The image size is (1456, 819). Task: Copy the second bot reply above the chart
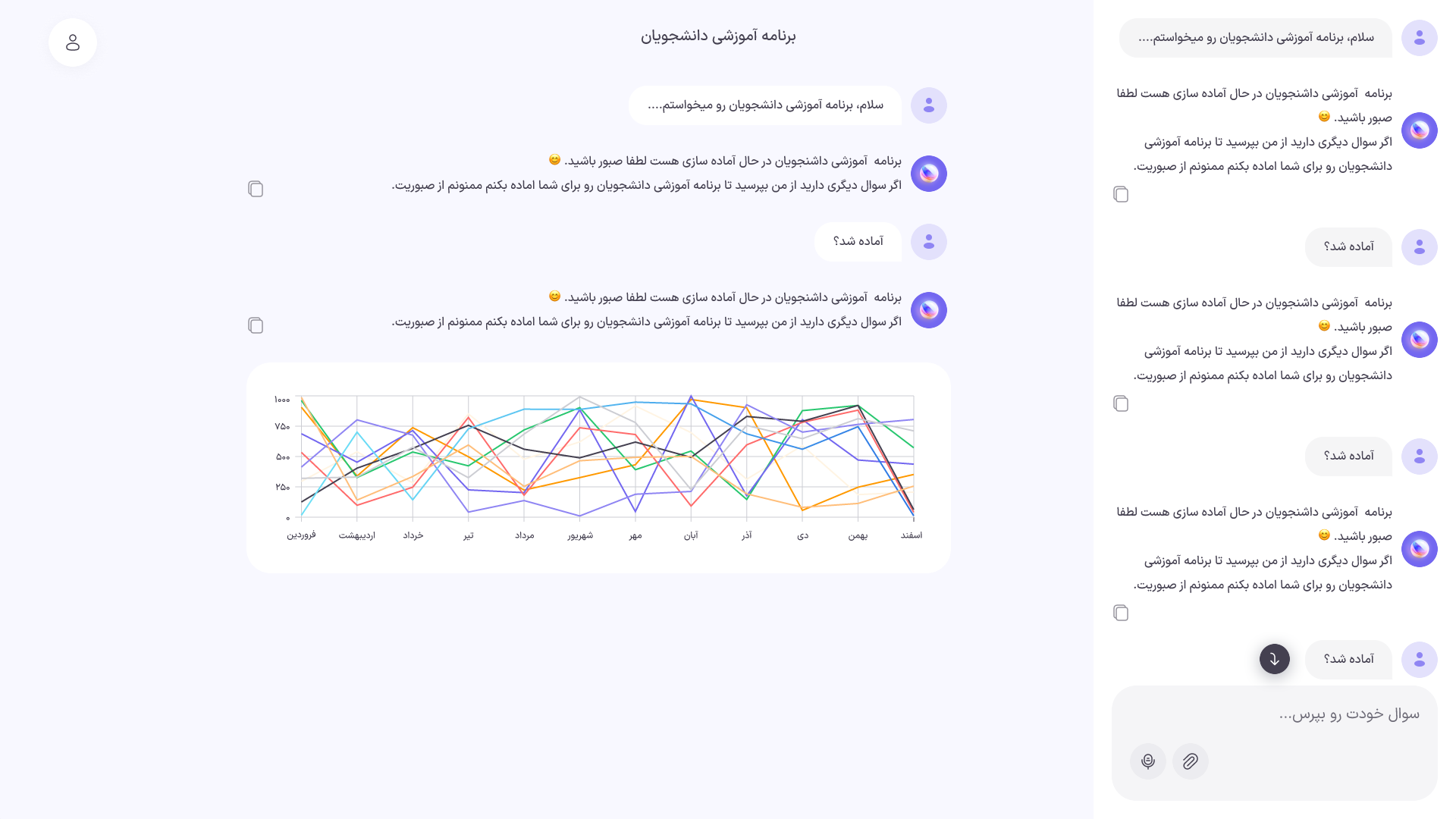point(256,325)
